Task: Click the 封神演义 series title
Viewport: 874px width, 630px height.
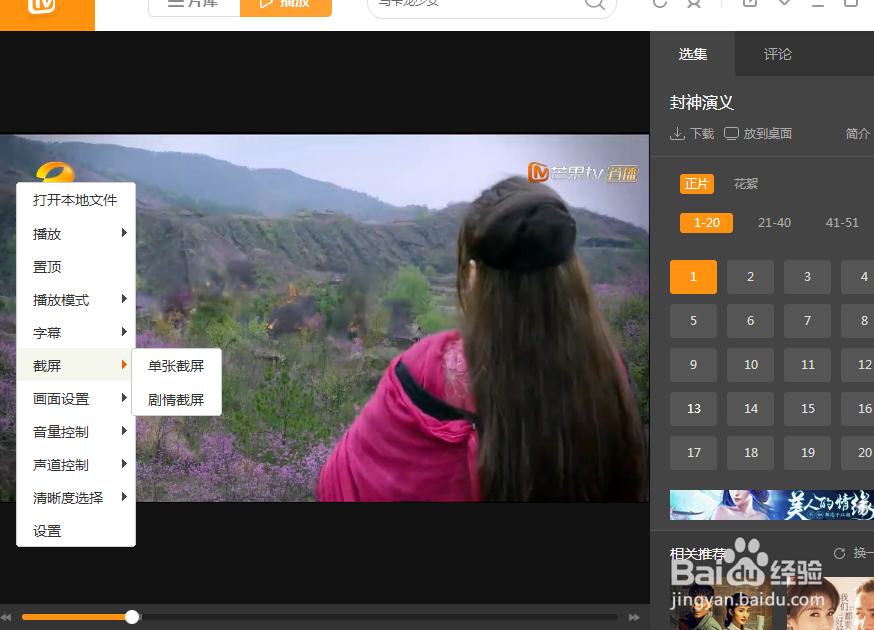Action: [x=701, y=103]
